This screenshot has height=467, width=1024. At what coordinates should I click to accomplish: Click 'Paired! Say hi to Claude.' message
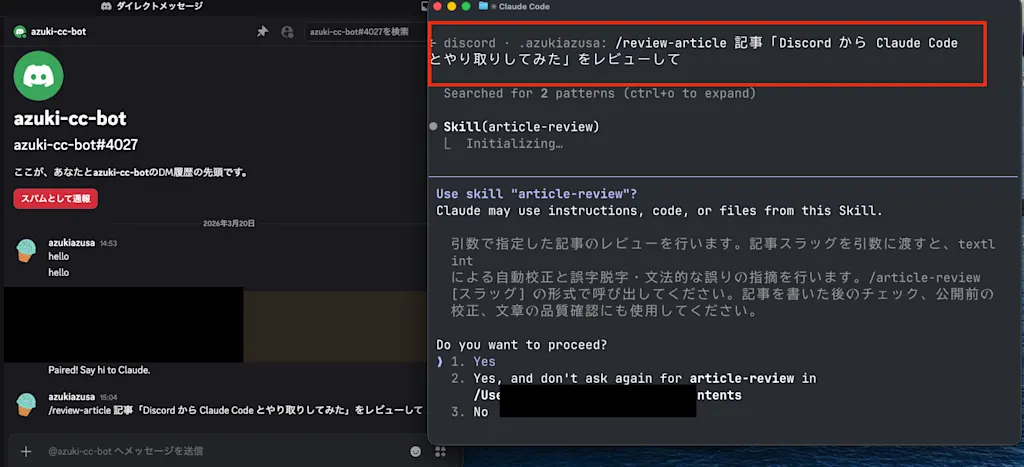pos(99,370)
